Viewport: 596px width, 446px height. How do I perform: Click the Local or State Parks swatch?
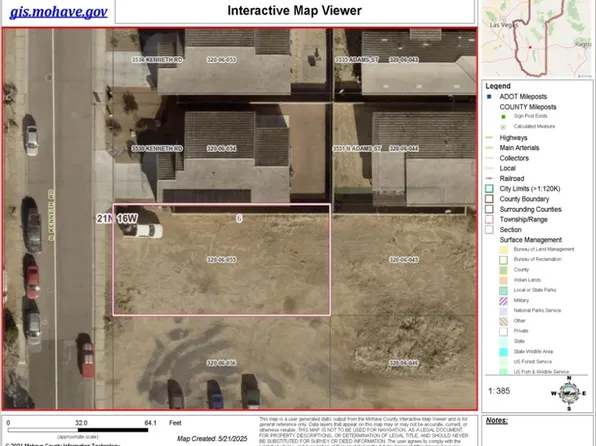[x=503, y=290]
